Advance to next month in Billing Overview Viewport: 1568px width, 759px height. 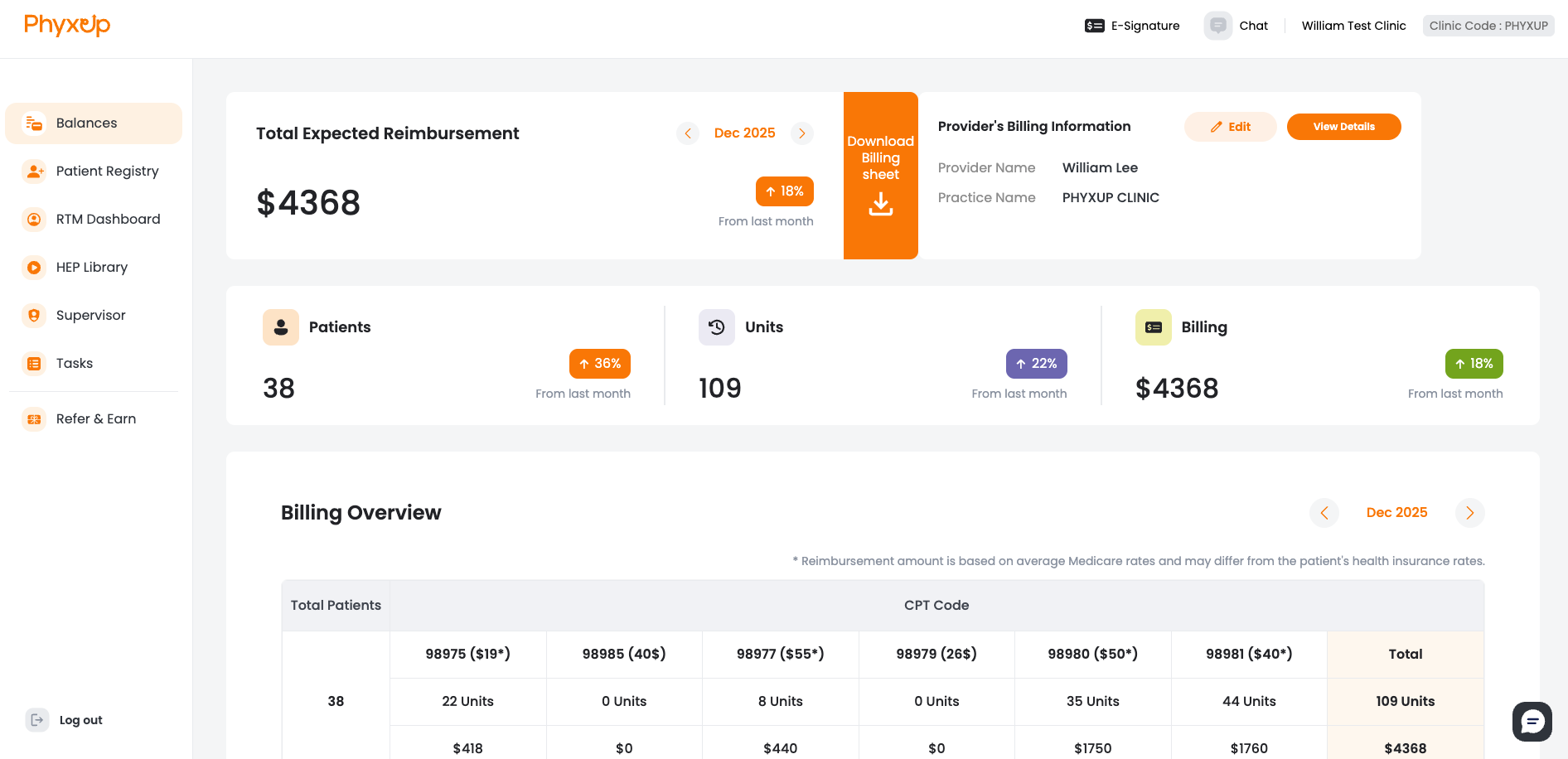point(1469,513)
